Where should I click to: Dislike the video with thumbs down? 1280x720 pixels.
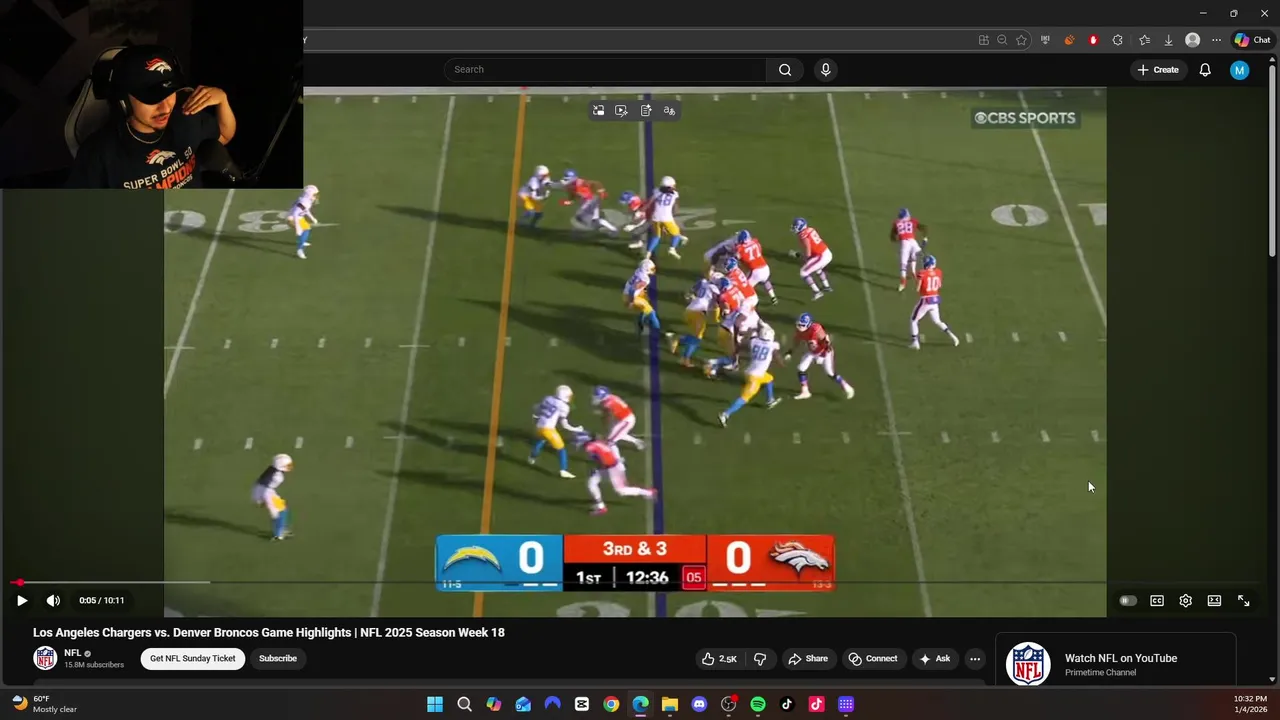coord(760,659)
